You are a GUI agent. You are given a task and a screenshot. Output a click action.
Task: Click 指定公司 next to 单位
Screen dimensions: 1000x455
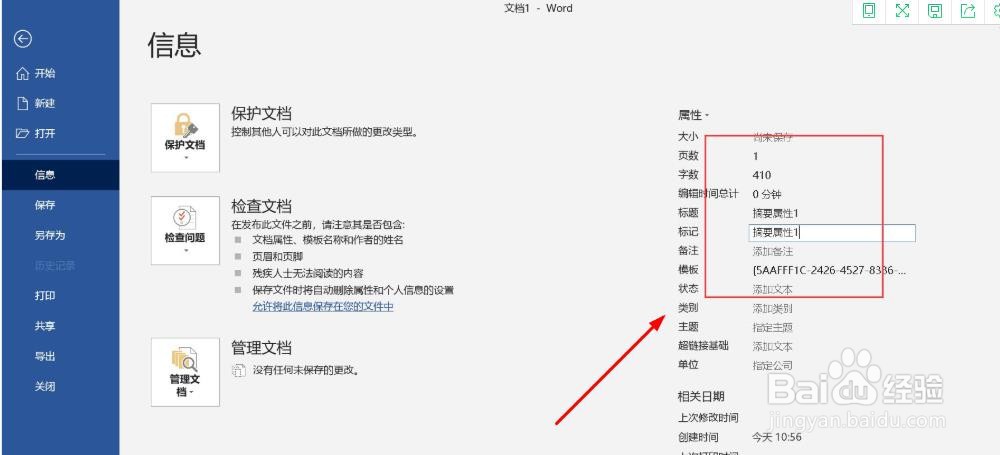click(773, 366)
